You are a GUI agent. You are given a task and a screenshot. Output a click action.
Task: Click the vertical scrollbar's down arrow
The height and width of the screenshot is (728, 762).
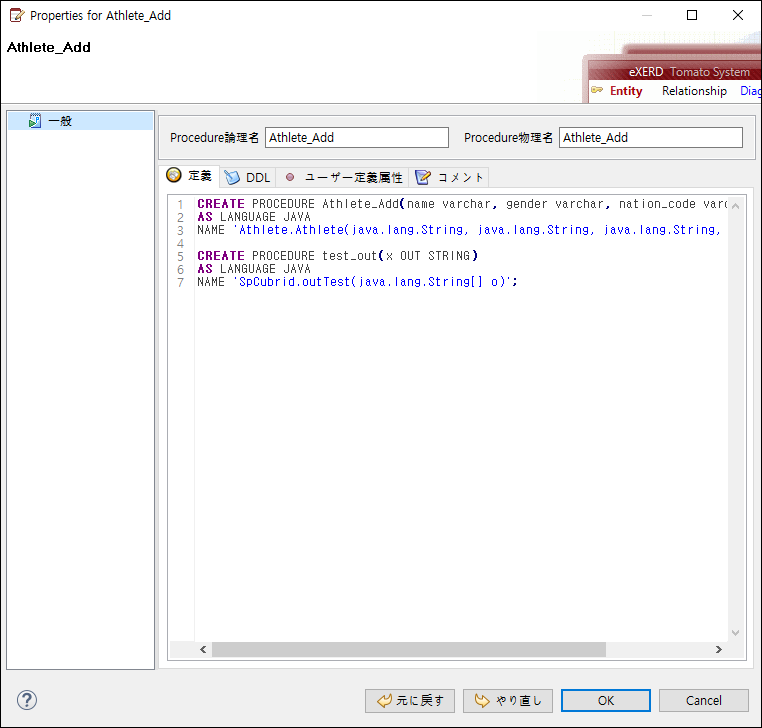click(x=735, y=632)
